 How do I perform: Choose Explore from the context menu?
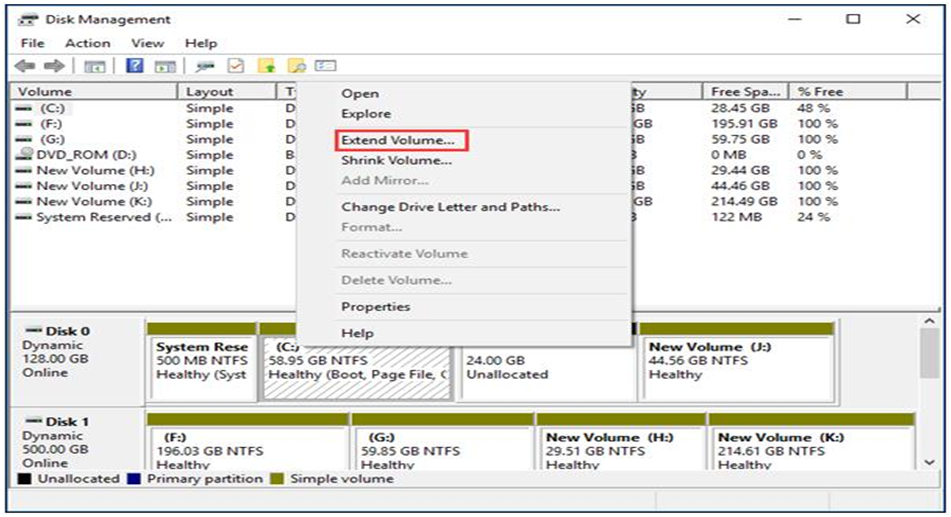[x=366, y=114]
